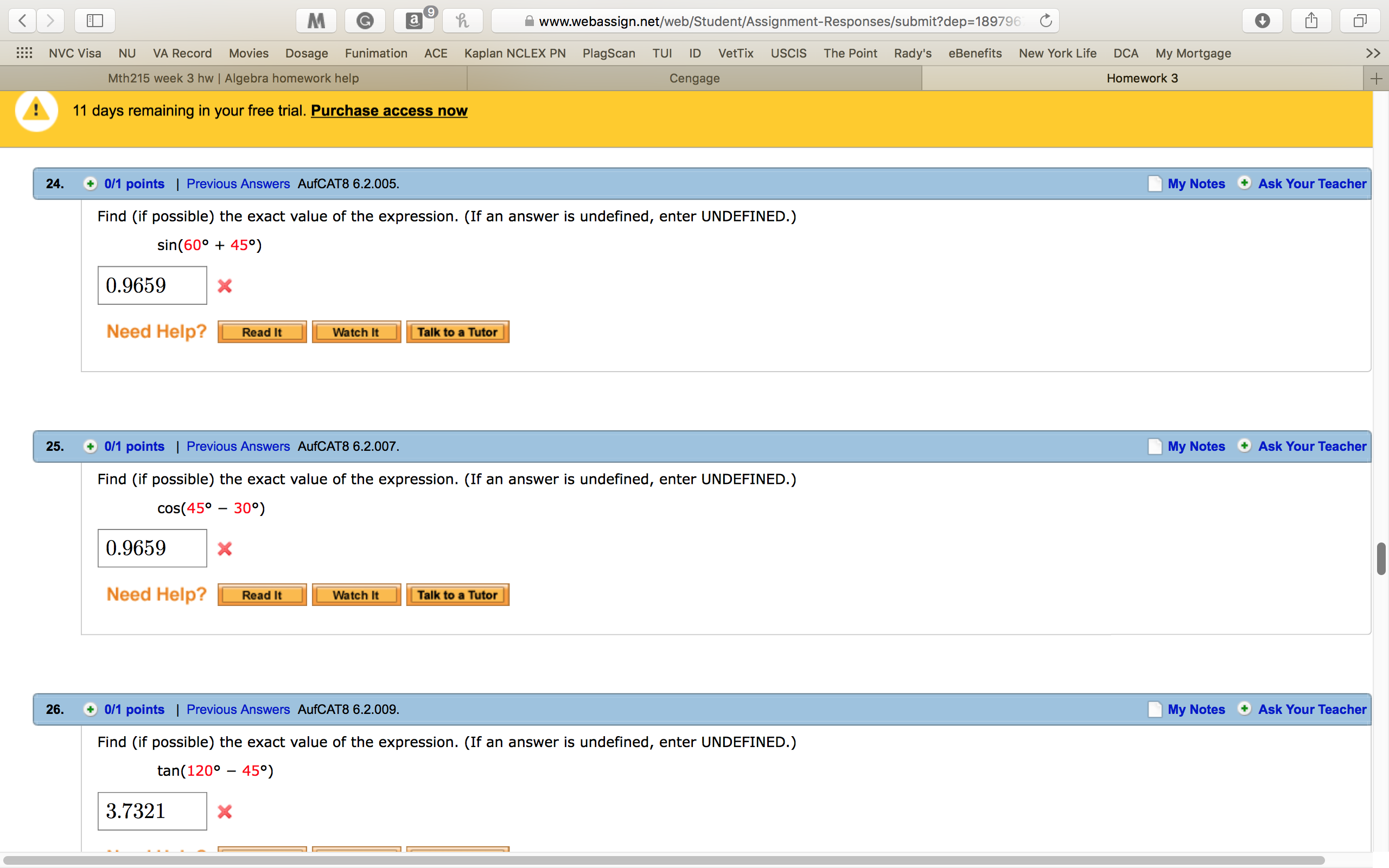Viewport: 1389px width, 868px height.
Task: Click Talk to a Tutor for question 25
Action: click(457, 595)
